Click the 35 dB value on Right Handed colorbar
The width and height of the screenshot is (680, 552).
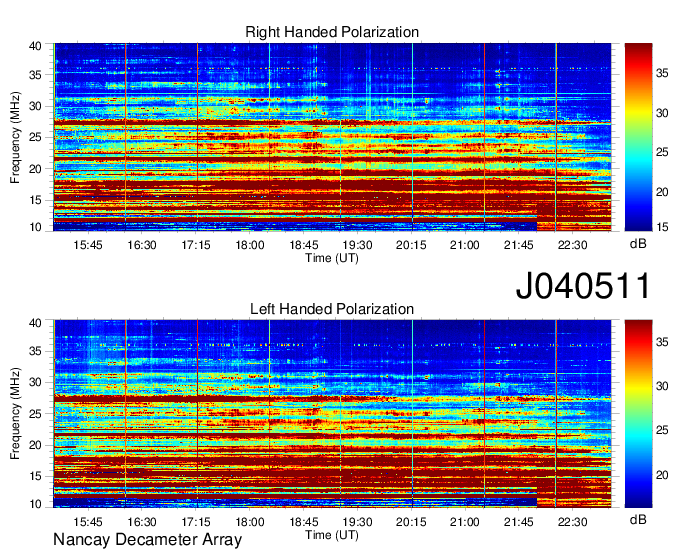[x=662, y=73]
